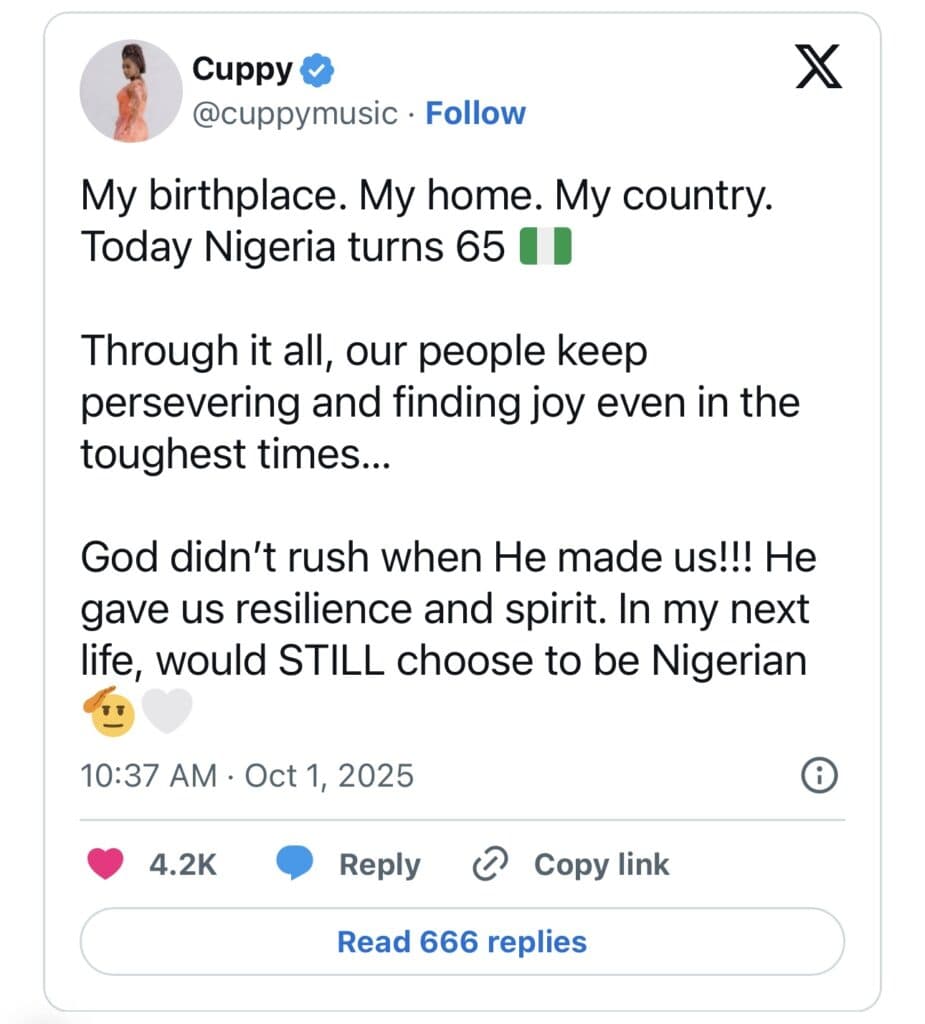Select the Copy link text
Viewport: 925px width, 1024px height.
[x=601, y=864]
